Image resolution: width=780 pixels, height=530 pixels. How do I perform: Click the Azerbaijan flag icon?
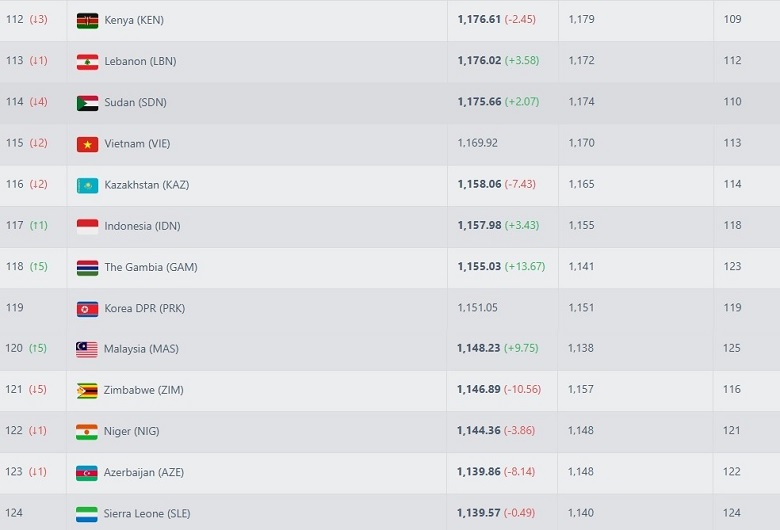(x=87, y=472)
